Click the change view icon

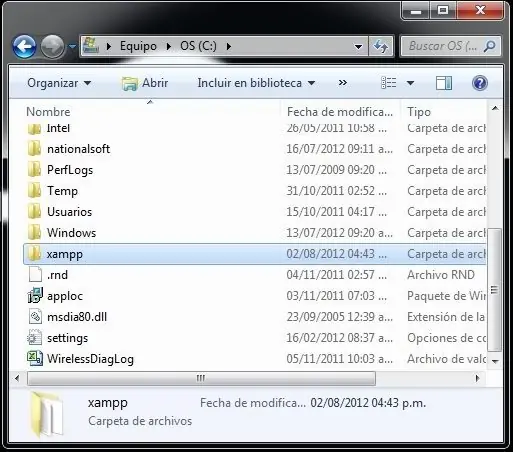[389, 83]
